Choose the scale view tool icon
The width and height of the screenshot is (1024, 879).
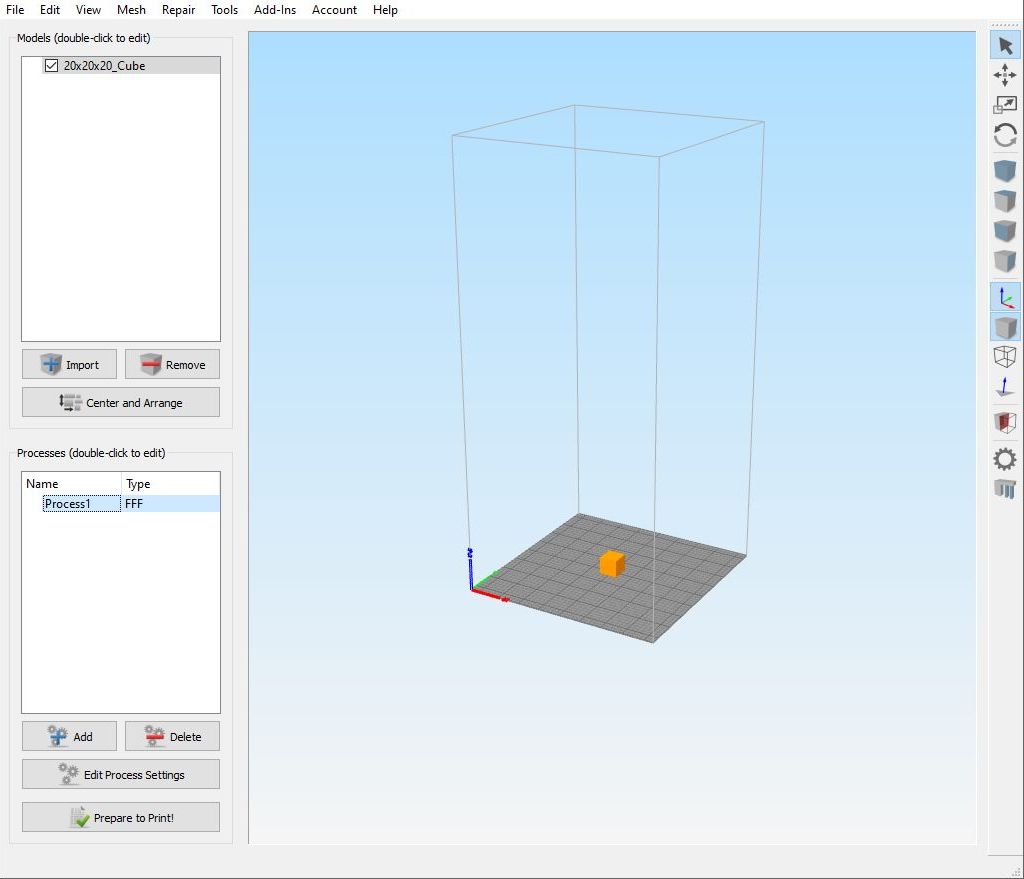click(1005, 104)
